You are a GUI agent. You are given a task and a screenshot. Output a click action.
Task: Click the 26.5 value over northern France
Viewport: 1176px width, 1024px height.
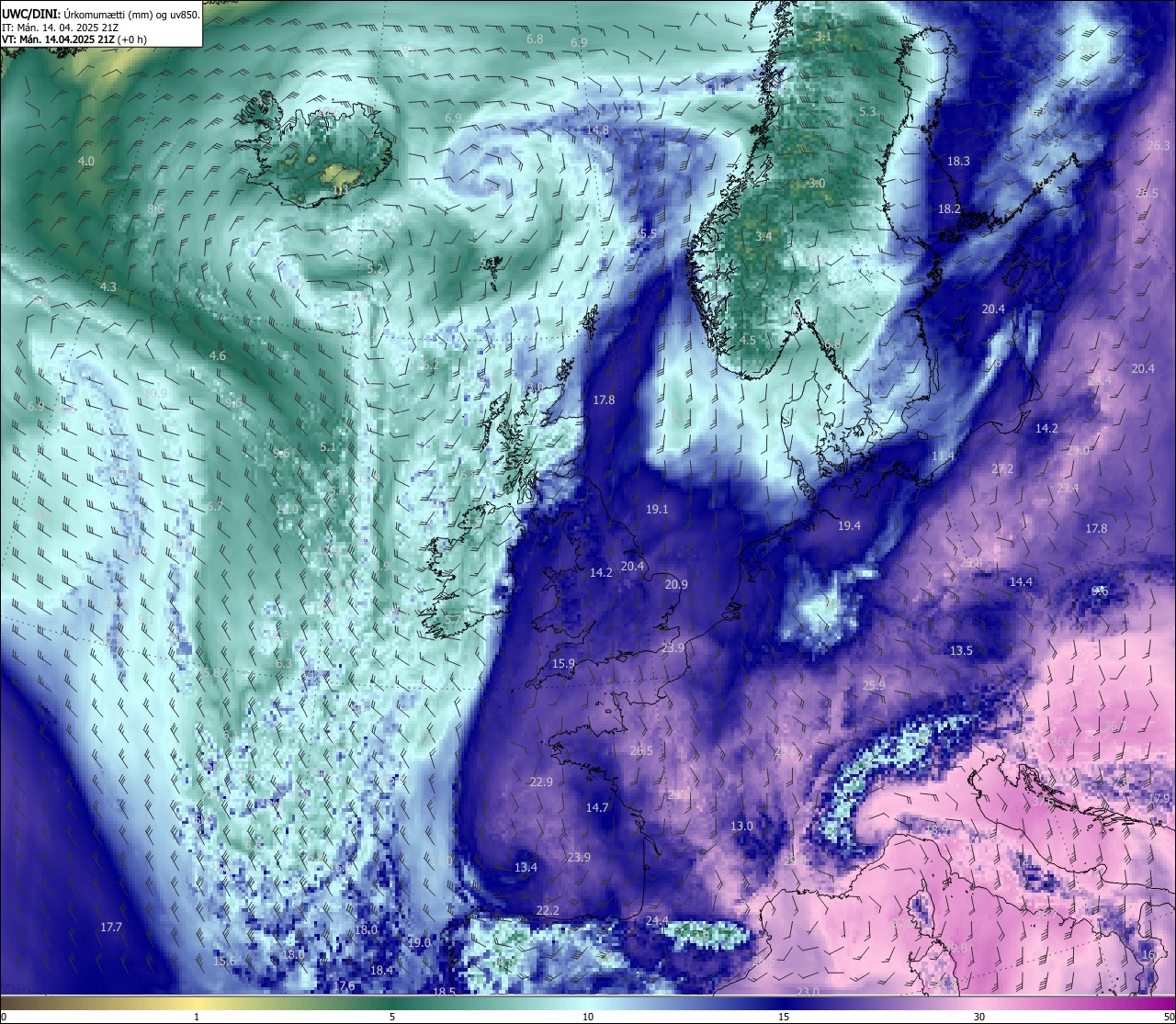[x=641, y=750]
